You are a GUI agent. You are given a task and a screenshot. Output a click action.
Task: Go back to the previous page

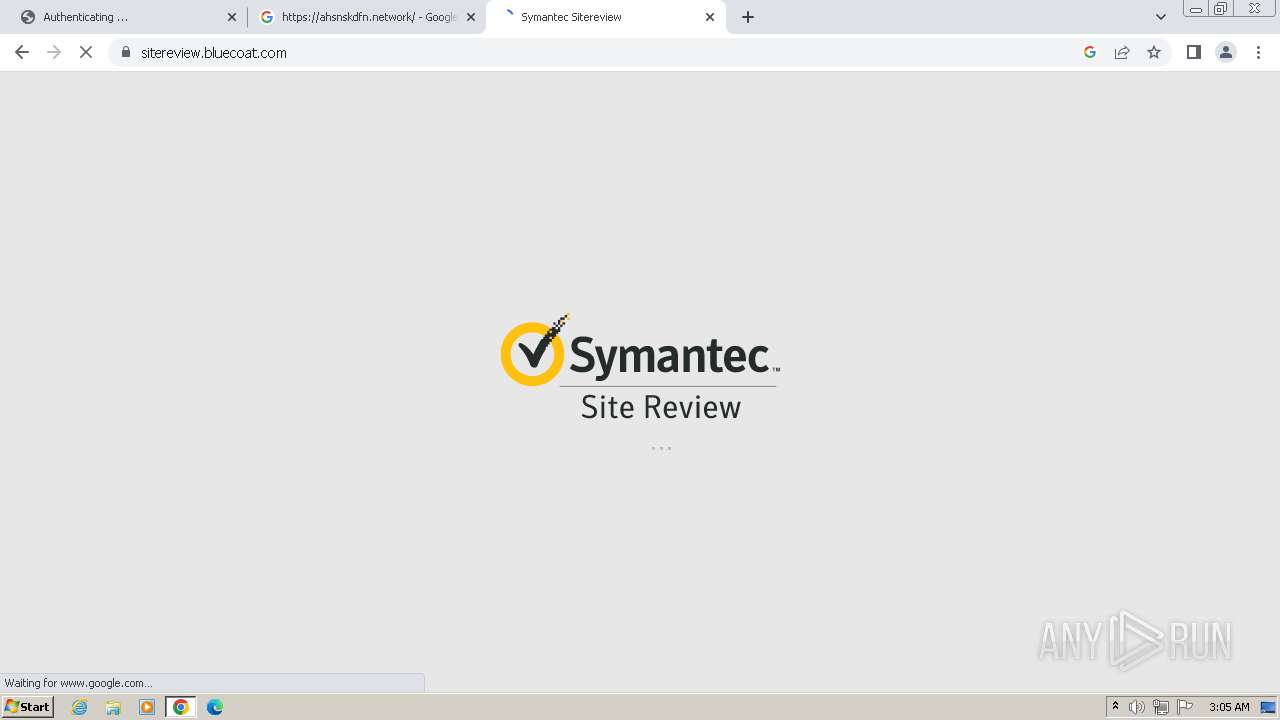pyautogui.click(x=22, y=52)
